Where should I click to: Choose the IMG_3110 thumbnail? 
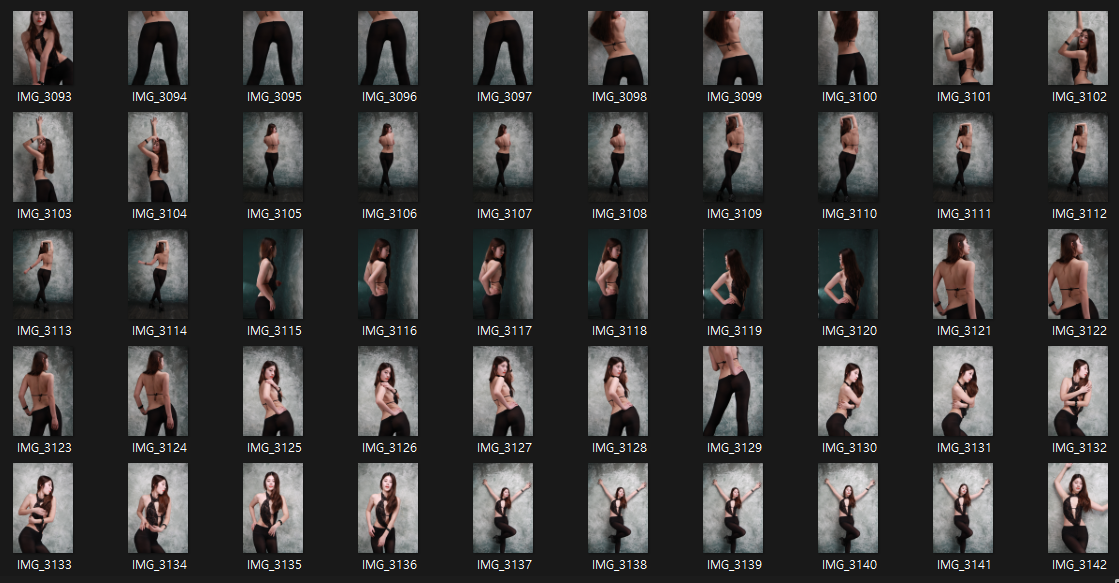(x=848, y=157)
